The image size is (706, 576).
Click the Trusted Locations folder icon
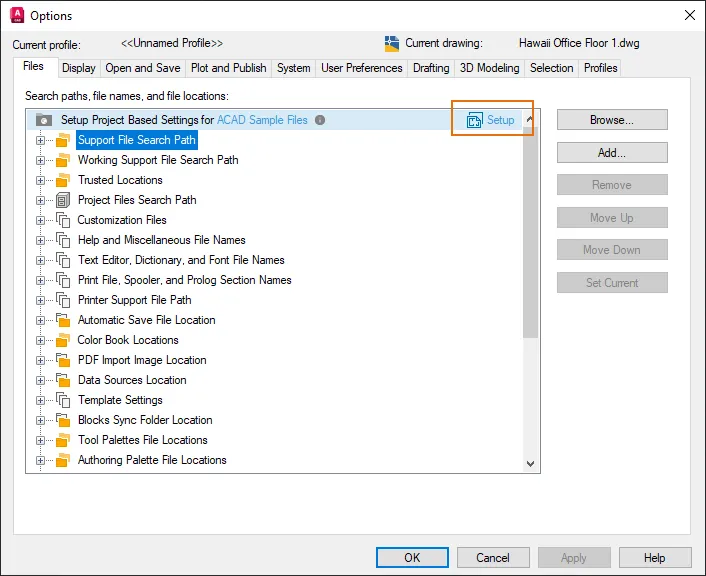click(x=63, y=180)
